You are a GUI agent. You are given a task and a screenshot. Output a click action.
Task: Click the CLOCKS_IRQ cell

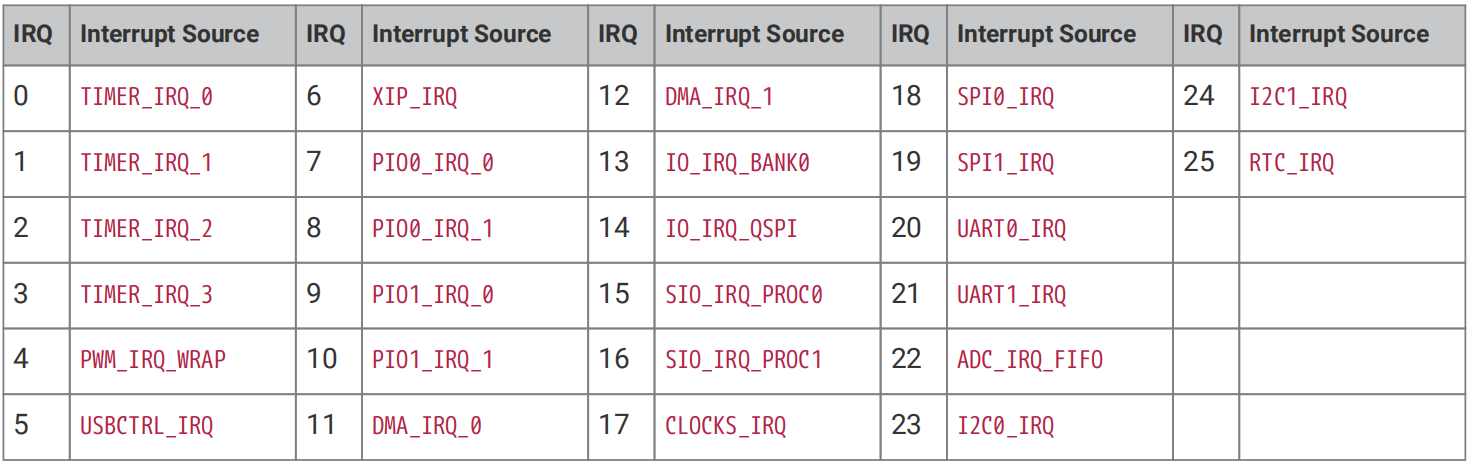(725, 425)
